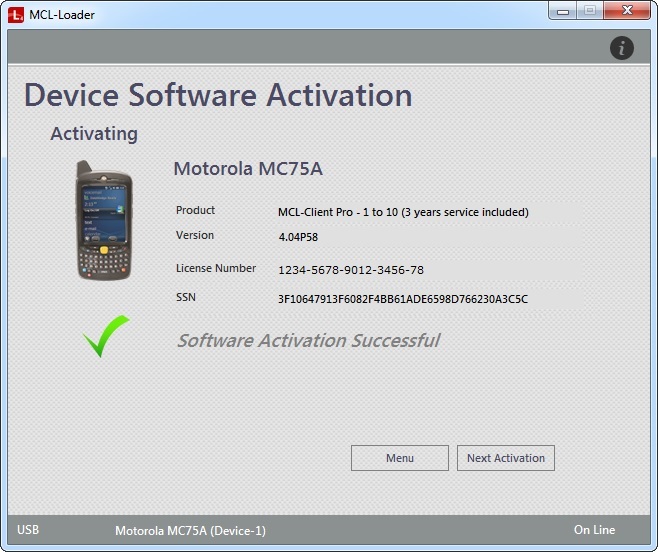Viewport: 658px width, 552px height.
Task: Close the MCL-Loader window
Action: pyautogui.click(x=627, y=11)
